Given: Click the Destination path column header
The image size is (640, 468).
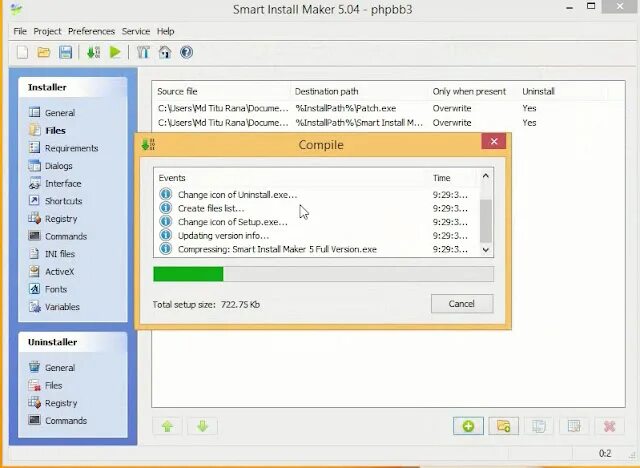Looking at the screenshot, I should (359, 91).
